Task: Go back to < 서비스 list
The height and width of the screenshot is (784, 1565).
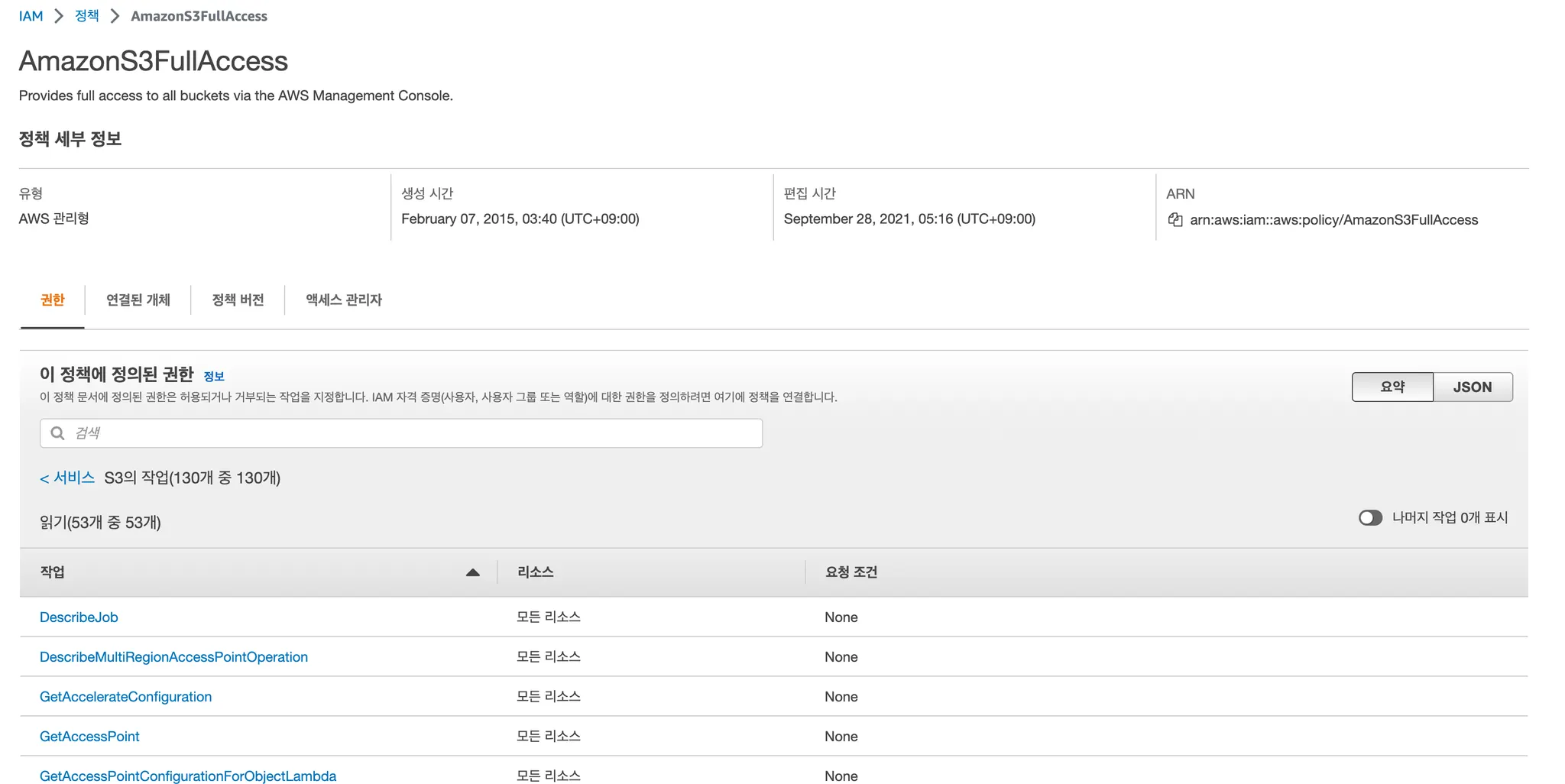Action: [x=67, y=478]
